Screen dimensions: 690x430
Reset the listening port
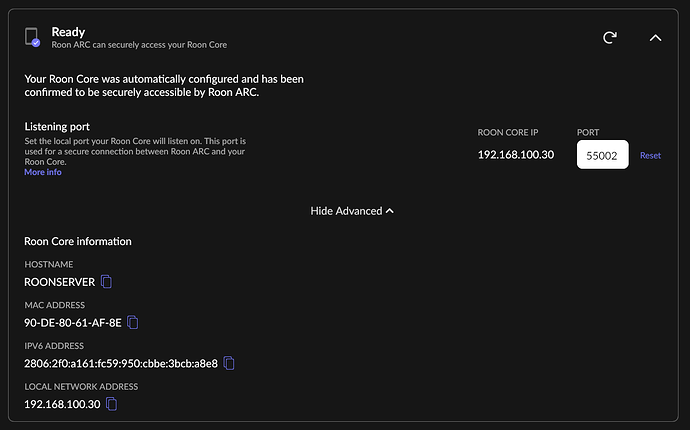click(650, 155)
